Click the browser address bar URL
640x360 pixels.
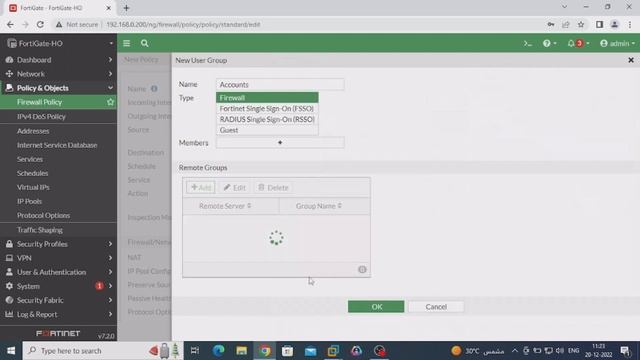tap(183, 24)
